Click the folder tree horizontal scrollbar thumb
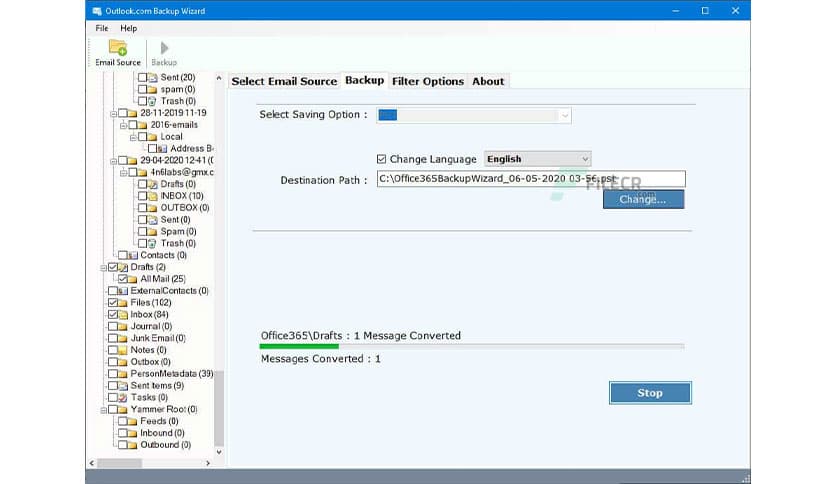Image resolution: width=836 pixels, height=484 pixels. coord(119,463)
